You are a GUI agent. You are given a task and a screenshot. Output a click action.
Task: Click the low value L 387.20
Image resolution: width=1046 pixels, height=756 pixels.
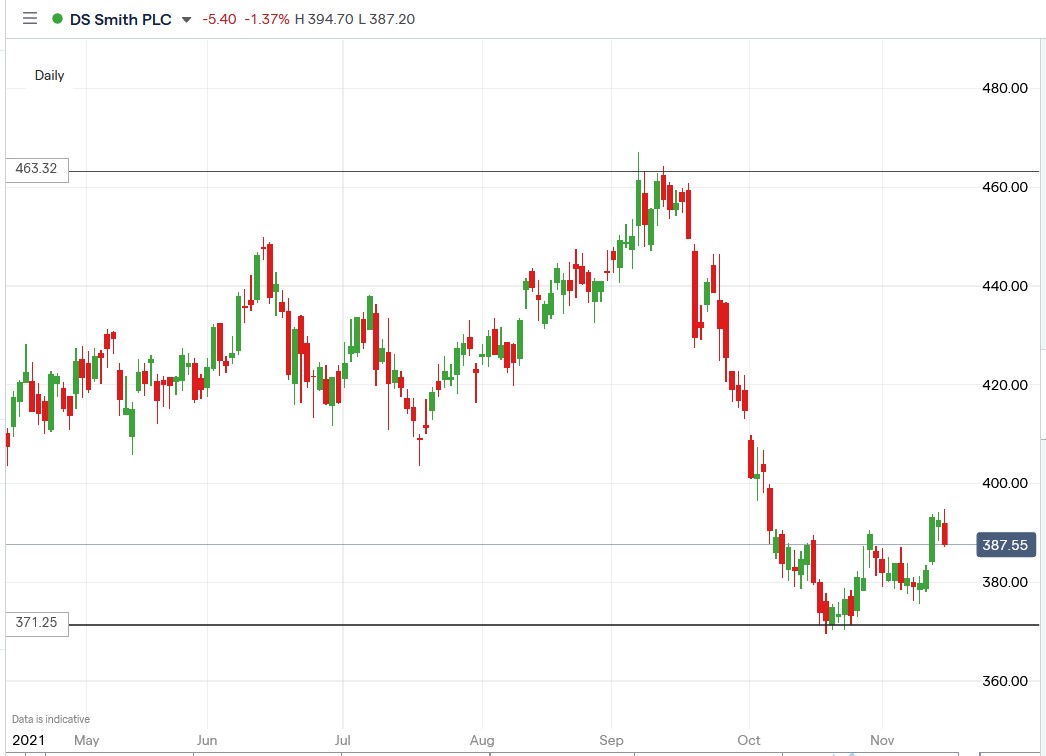387,18
